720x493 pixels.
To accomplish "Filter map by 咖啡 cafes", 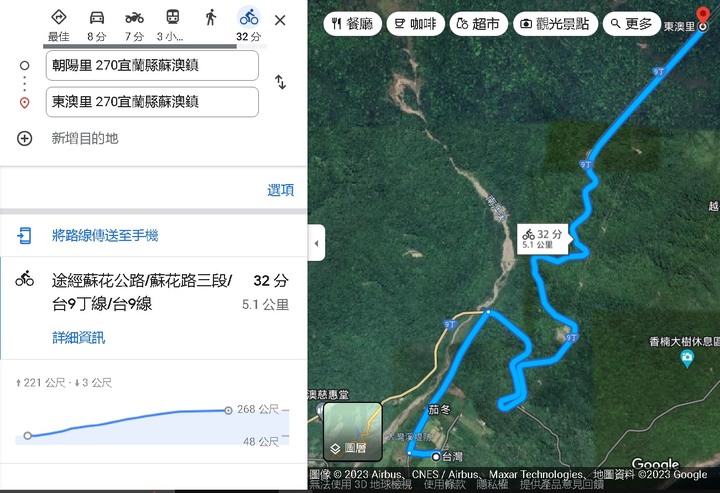I will tap(416, 23).
